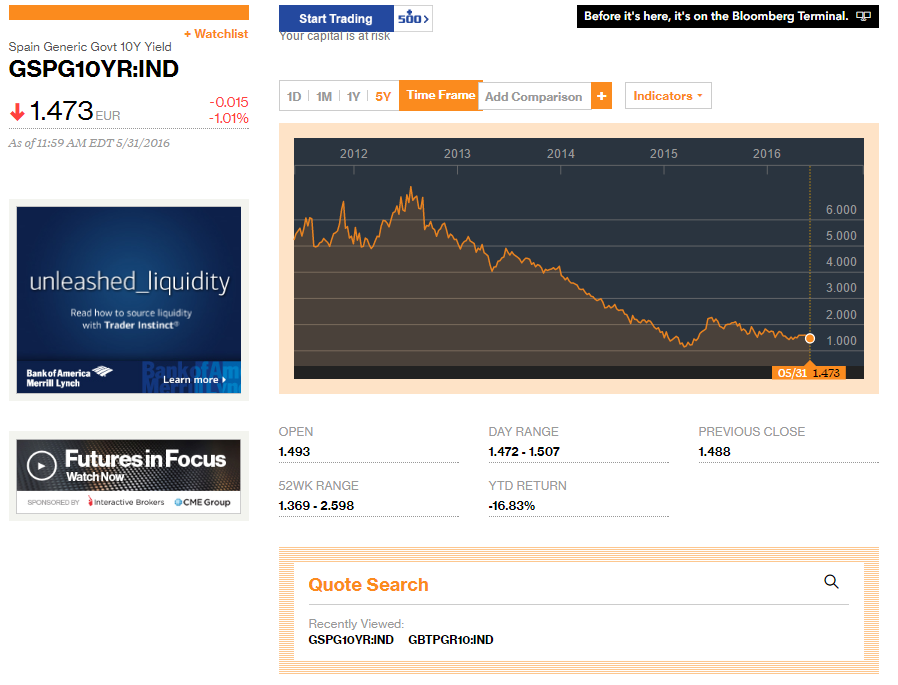The height and width of the screenshot is (685, 898).
Task: Click the Bank of America Merrill Lynch logo
Action: (69, 377)
